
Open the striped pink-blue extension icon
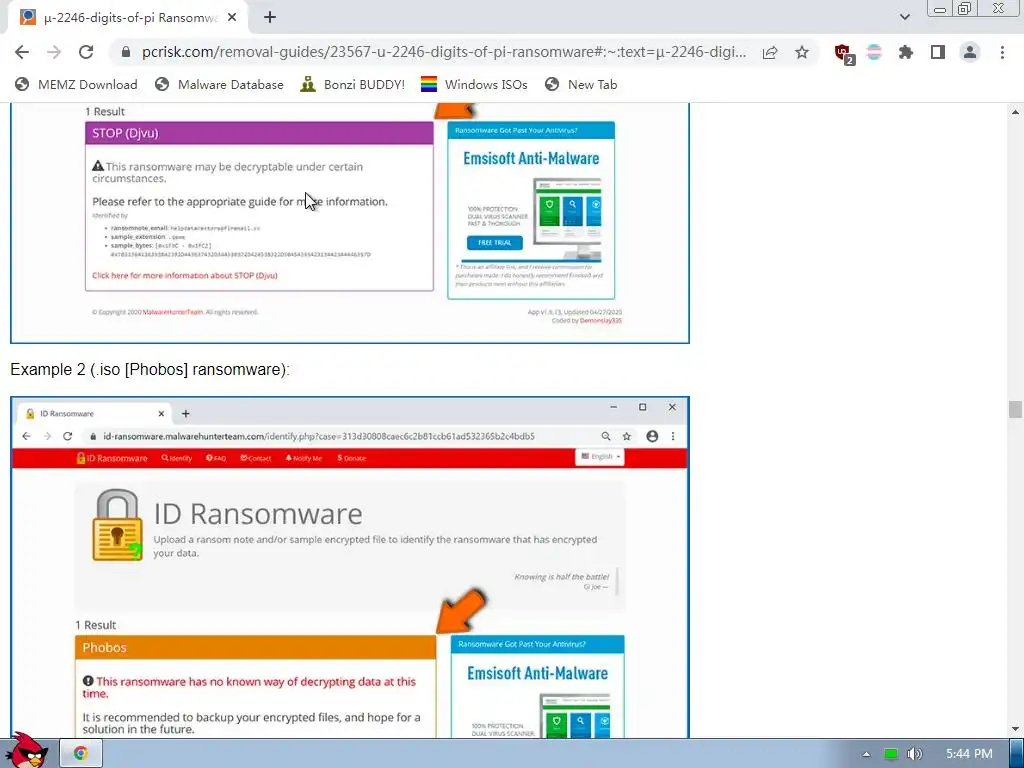pos(874,52)
